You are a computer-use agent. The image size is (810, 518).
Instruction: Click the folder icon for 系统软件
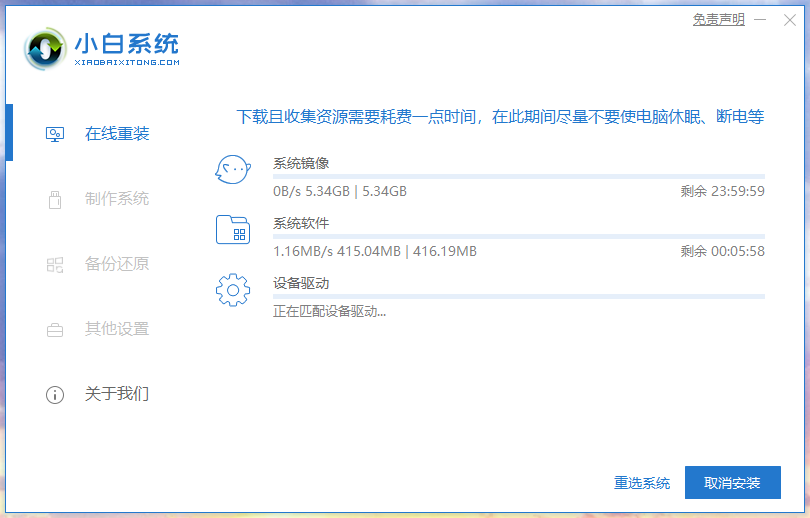pos(233,230)
